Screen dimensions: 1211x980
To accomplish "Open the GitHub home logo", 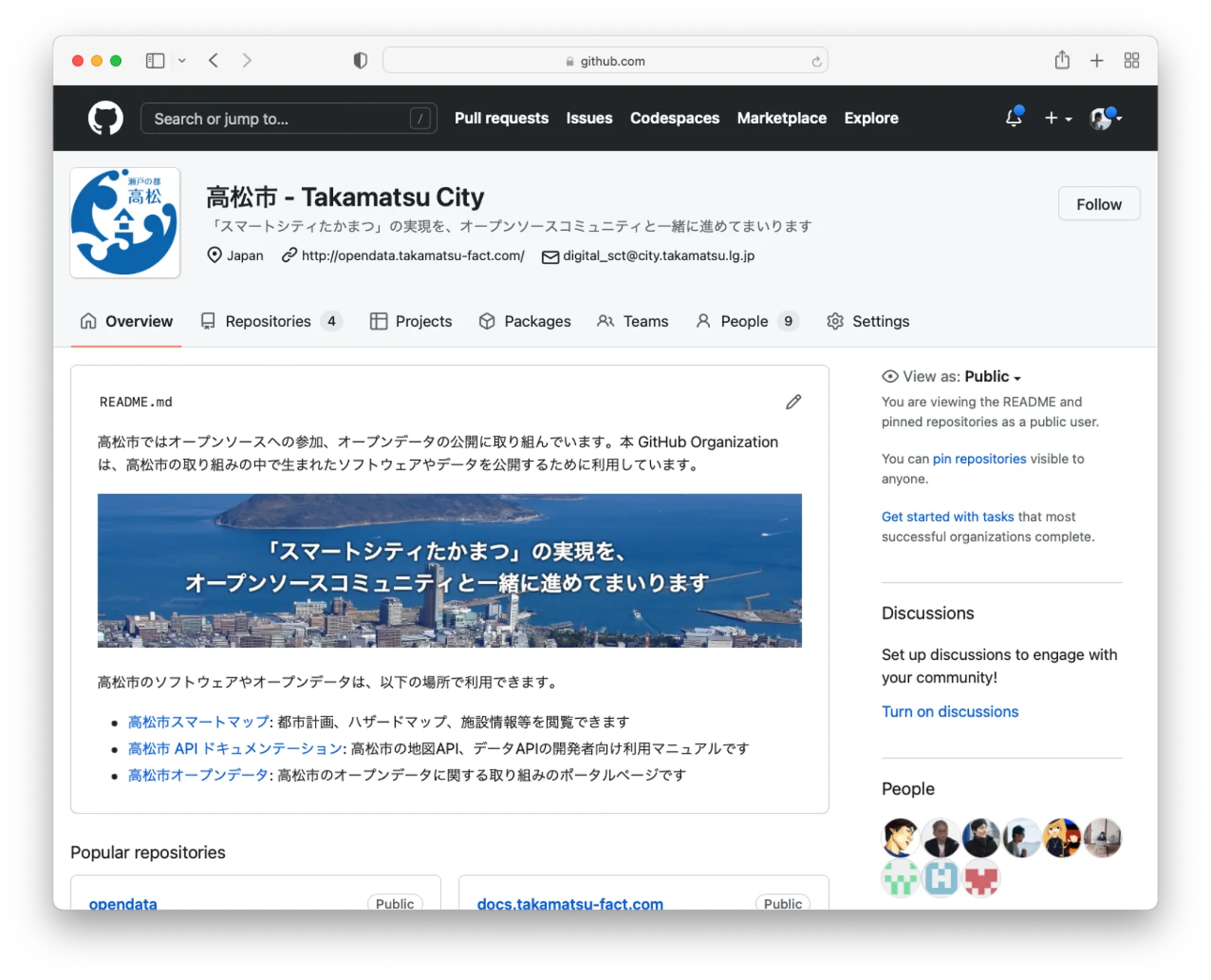I will point(105,118).
